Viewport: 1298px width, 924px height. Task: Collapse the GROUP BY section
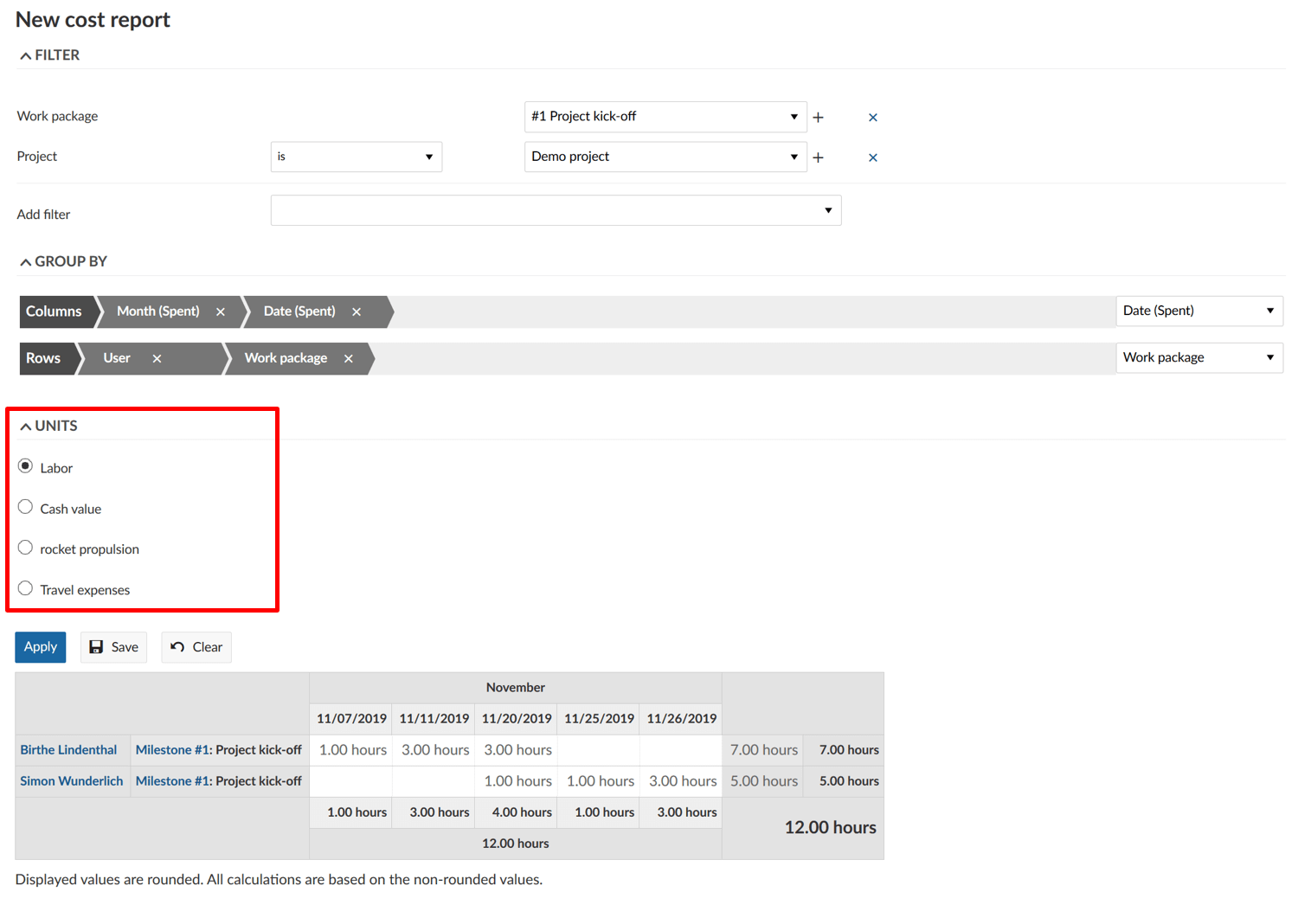pyautogui.click(x=63, y=261)
